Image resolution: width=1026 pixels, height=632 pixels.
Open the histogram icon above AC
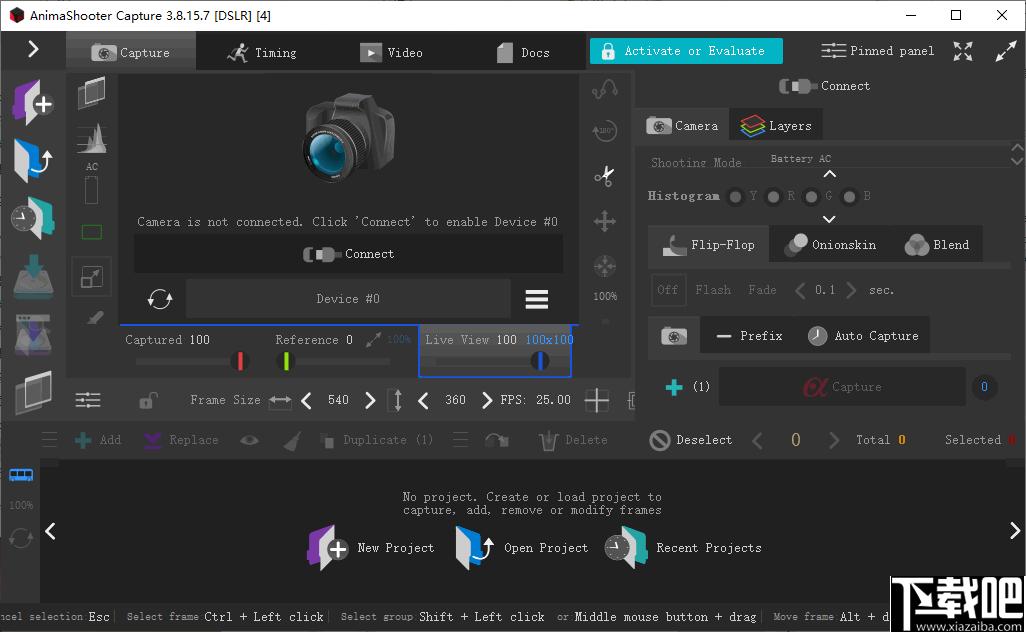click(92, 139)
